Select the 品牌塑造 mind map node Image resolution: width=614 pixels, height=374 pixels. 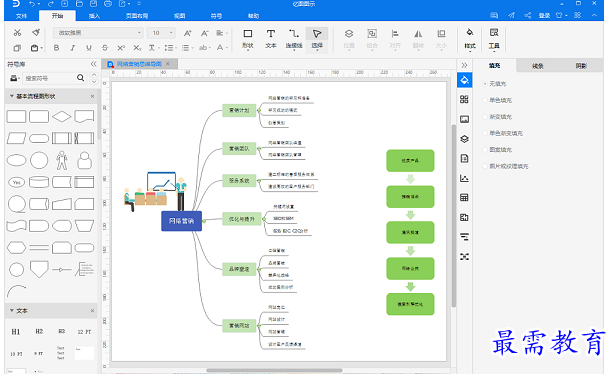[x=239, y=269]
